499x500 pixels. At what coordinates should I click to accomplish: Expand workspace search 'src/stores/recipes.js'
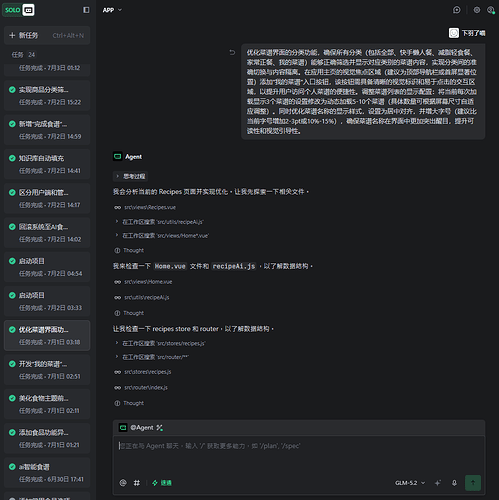[x=160, y=343]
